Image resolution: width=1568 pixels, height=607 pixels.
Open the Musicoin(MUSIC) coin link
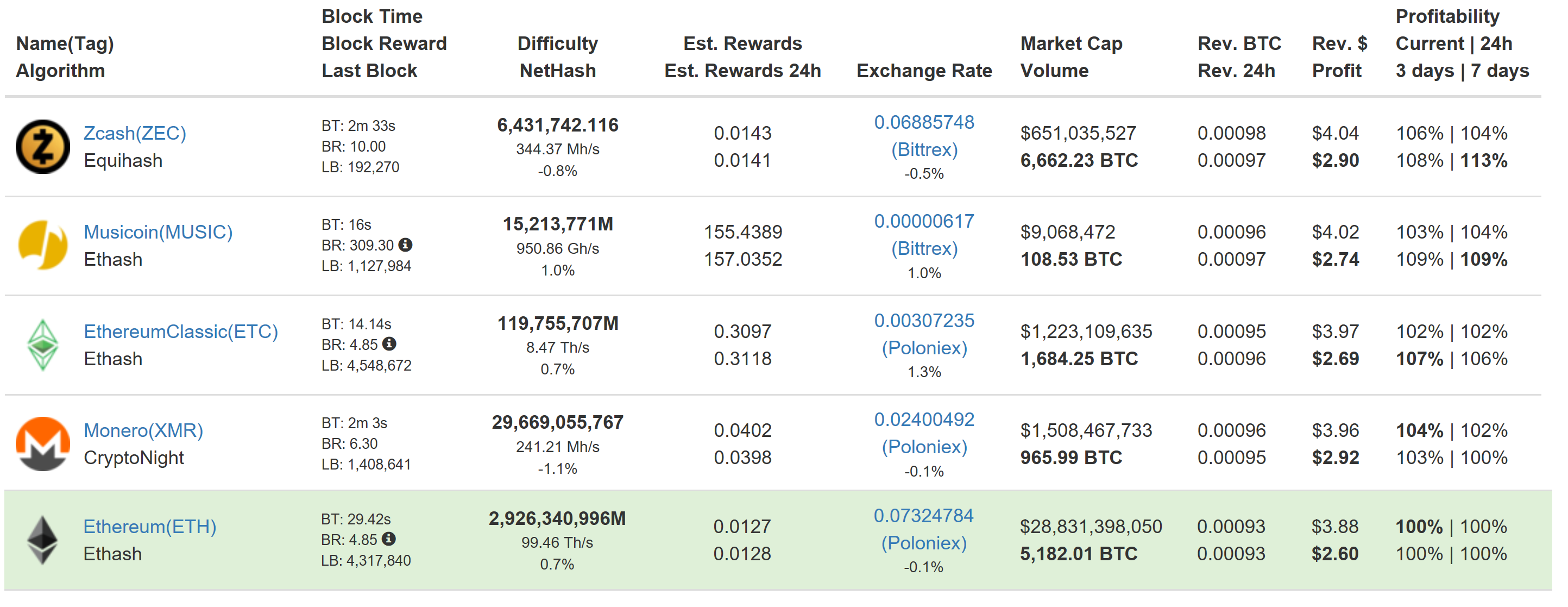click(x=158, y=233)
